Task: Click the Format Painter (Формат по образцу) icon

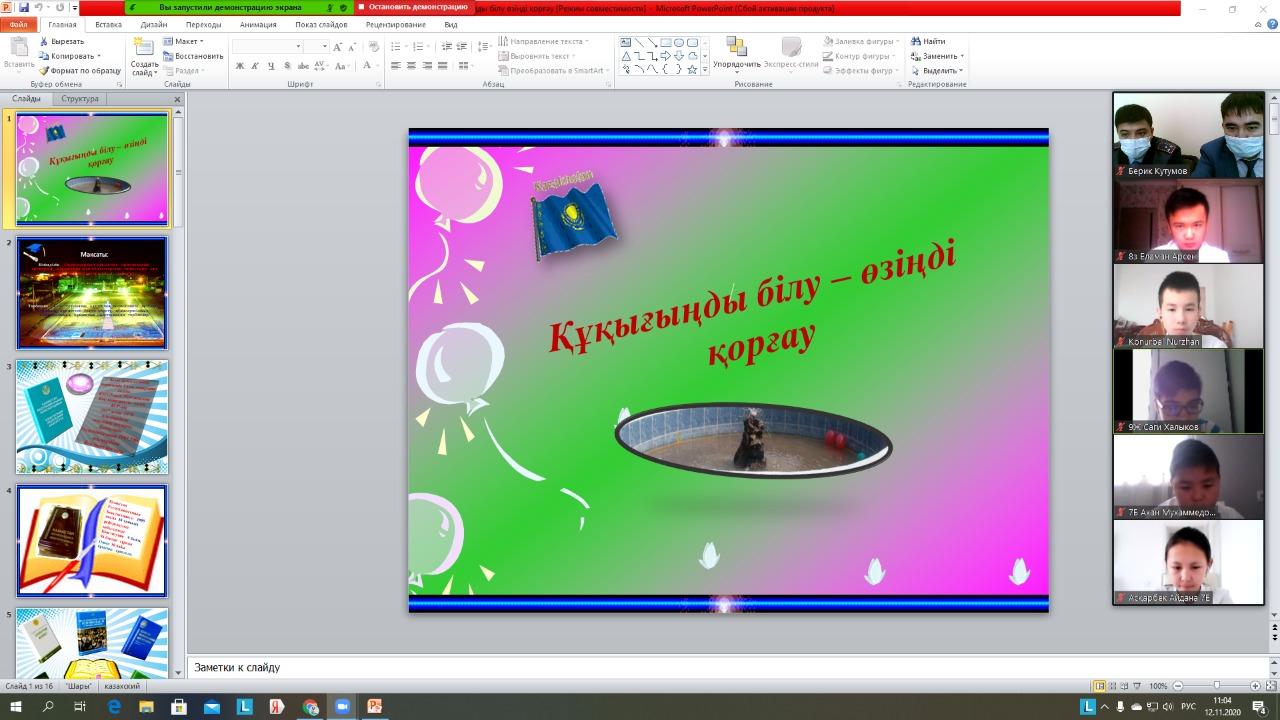Action: [x=44, y=71]
